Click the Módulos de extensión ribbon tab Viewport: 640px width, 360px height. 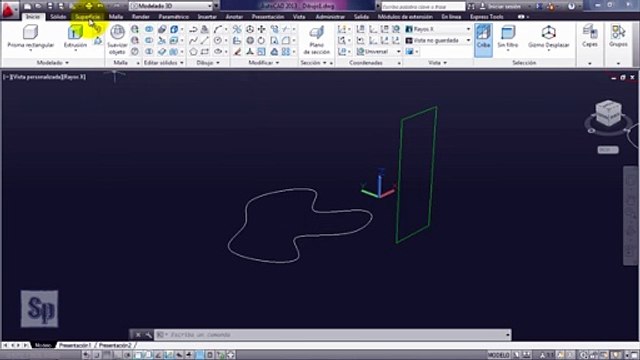pos(405,17)
